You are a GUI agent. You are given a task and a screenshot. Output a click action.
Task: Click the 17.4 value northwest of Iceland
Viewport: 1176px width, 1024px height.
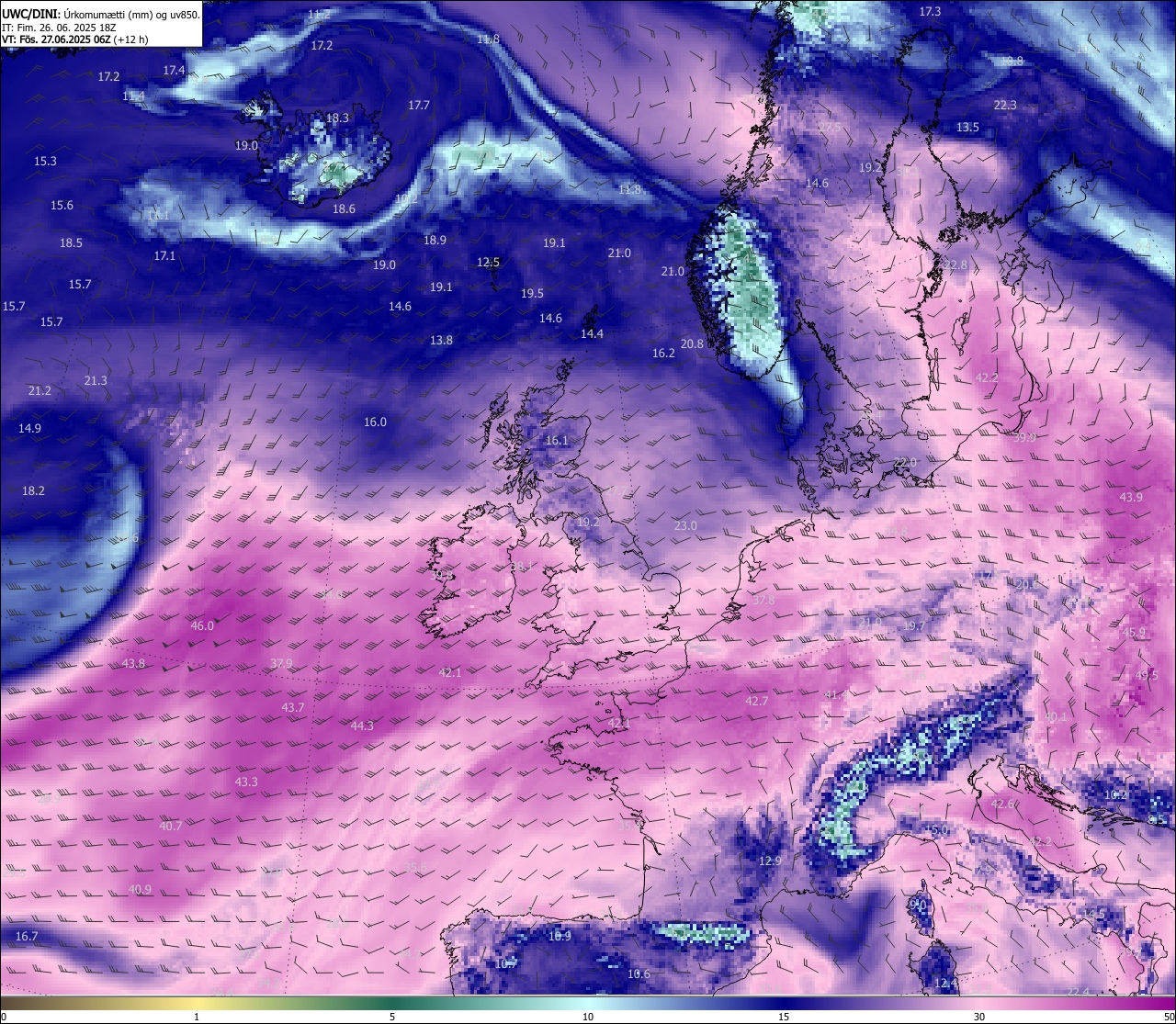174,70
